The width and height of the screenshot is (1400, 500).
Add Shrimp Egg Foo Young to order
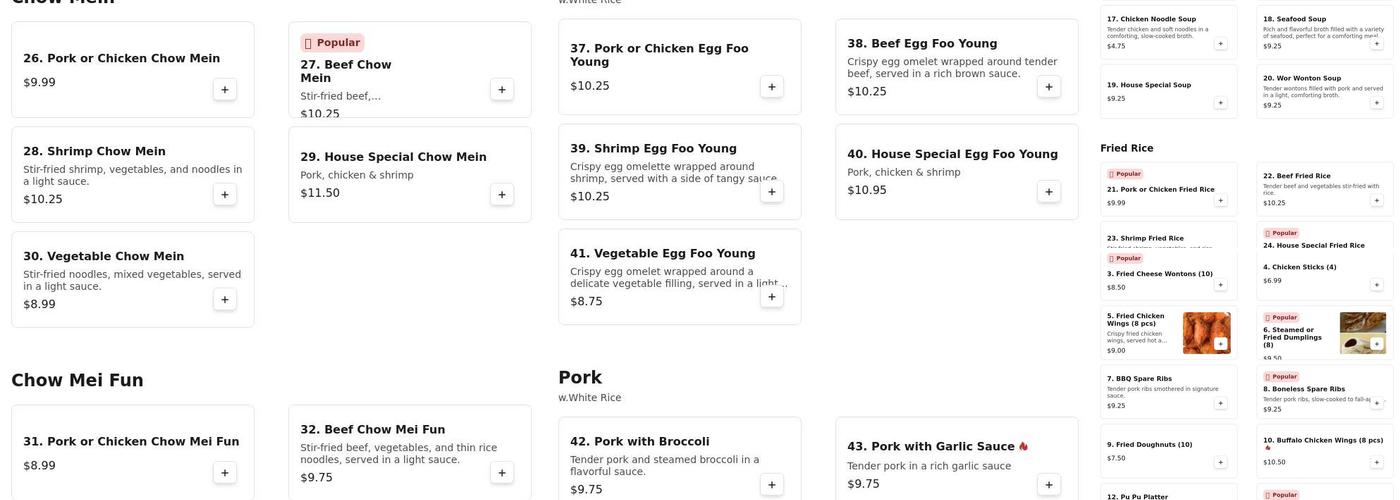point(771,192)
